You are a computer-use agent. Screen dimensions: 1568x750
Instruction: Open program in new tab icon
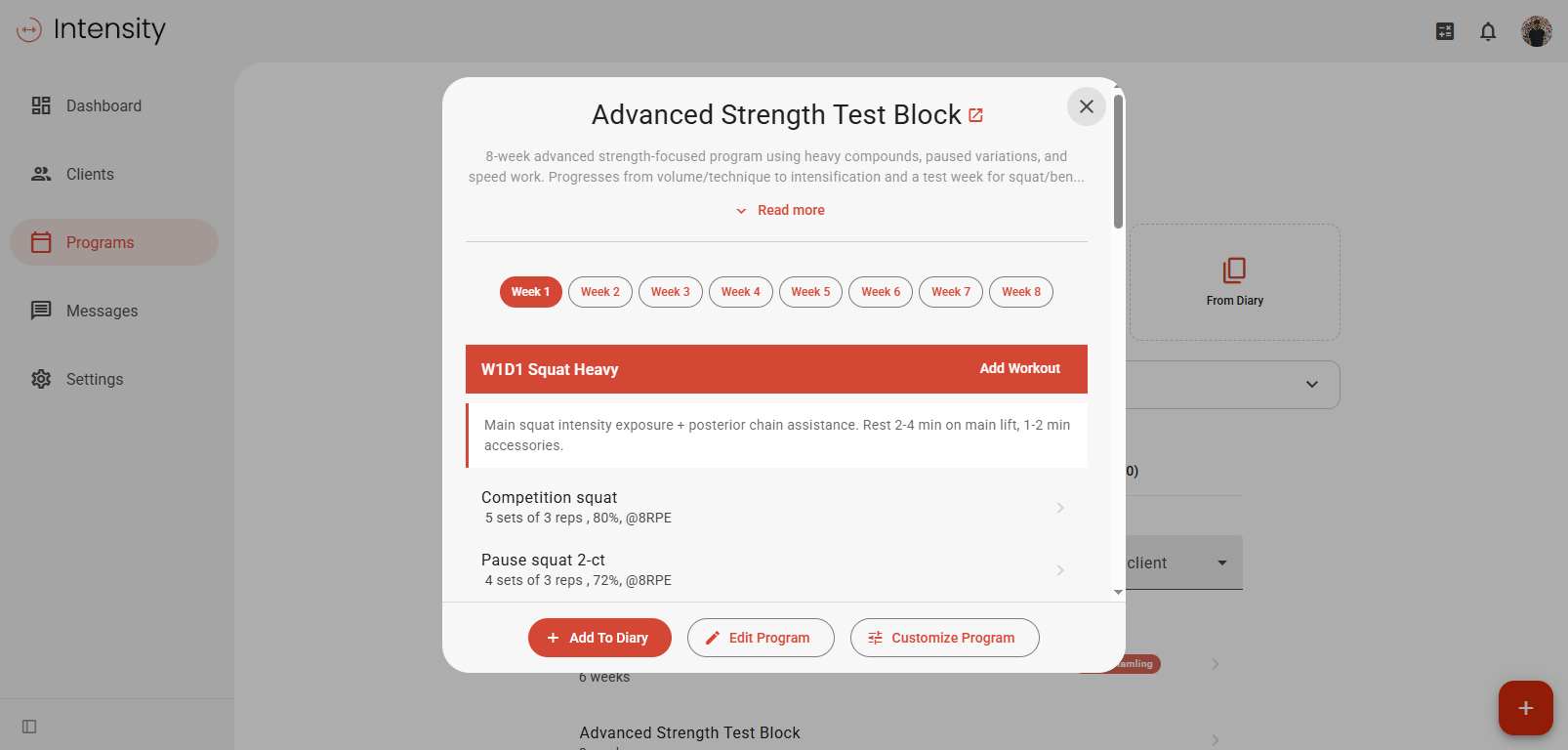pos(975,115)
